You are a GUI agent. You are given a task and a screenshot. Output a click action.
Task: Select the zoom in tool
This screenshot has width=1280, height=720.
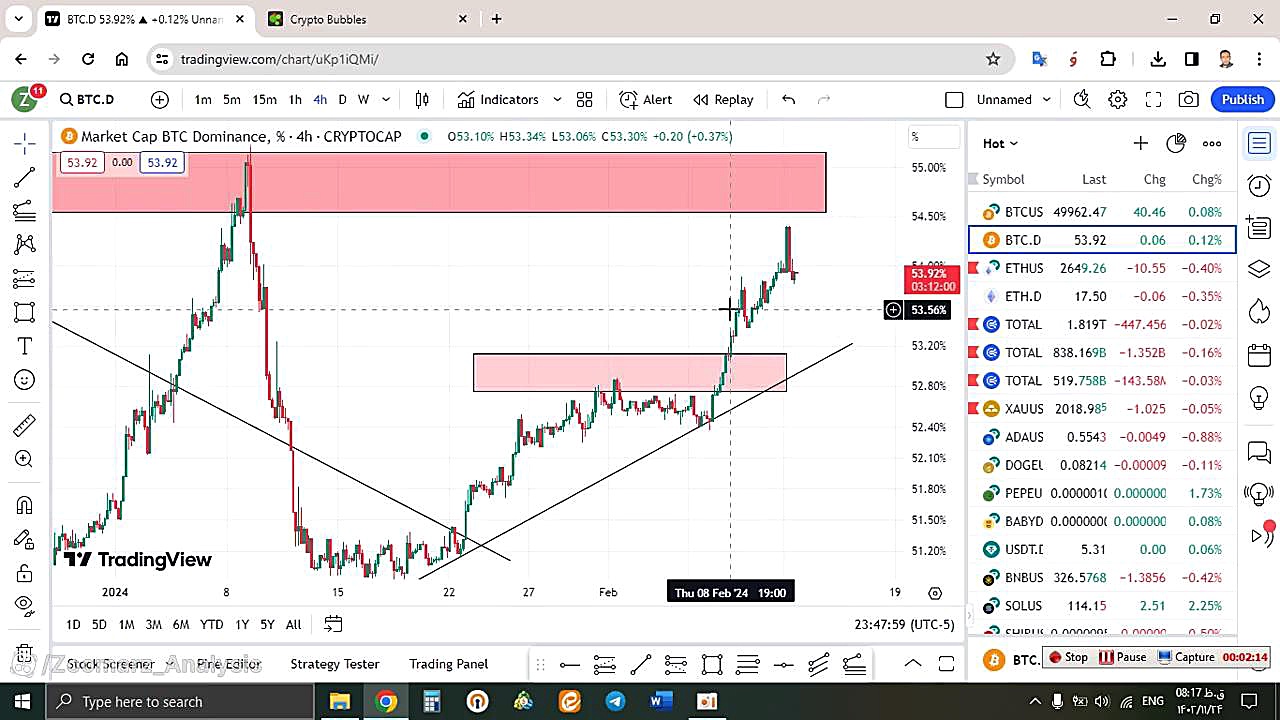coord(25,459)
